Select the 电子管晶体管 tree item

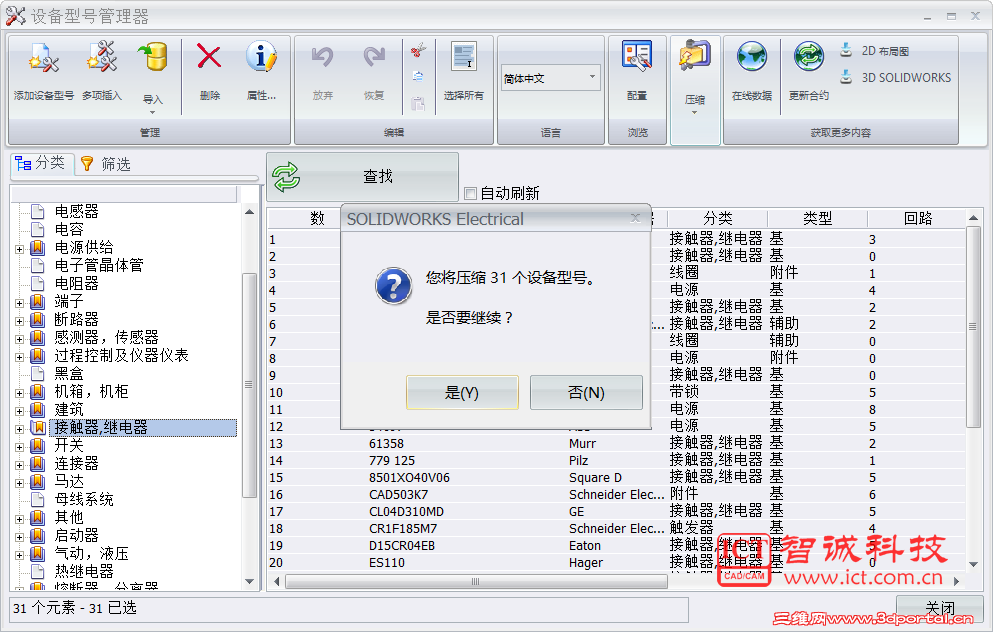point(99,265)
